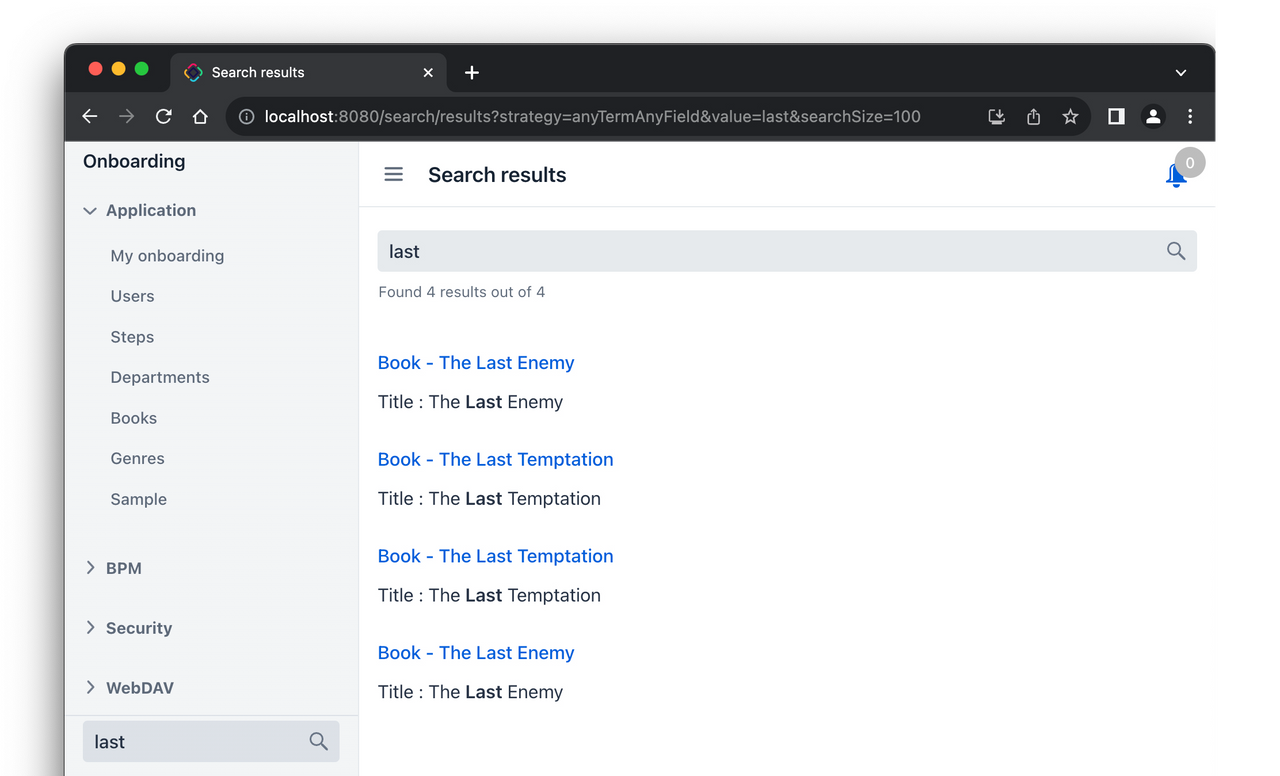Click the first Book - The Last Enemy link
Screen dimensions: 1280x776
point(475,362)
